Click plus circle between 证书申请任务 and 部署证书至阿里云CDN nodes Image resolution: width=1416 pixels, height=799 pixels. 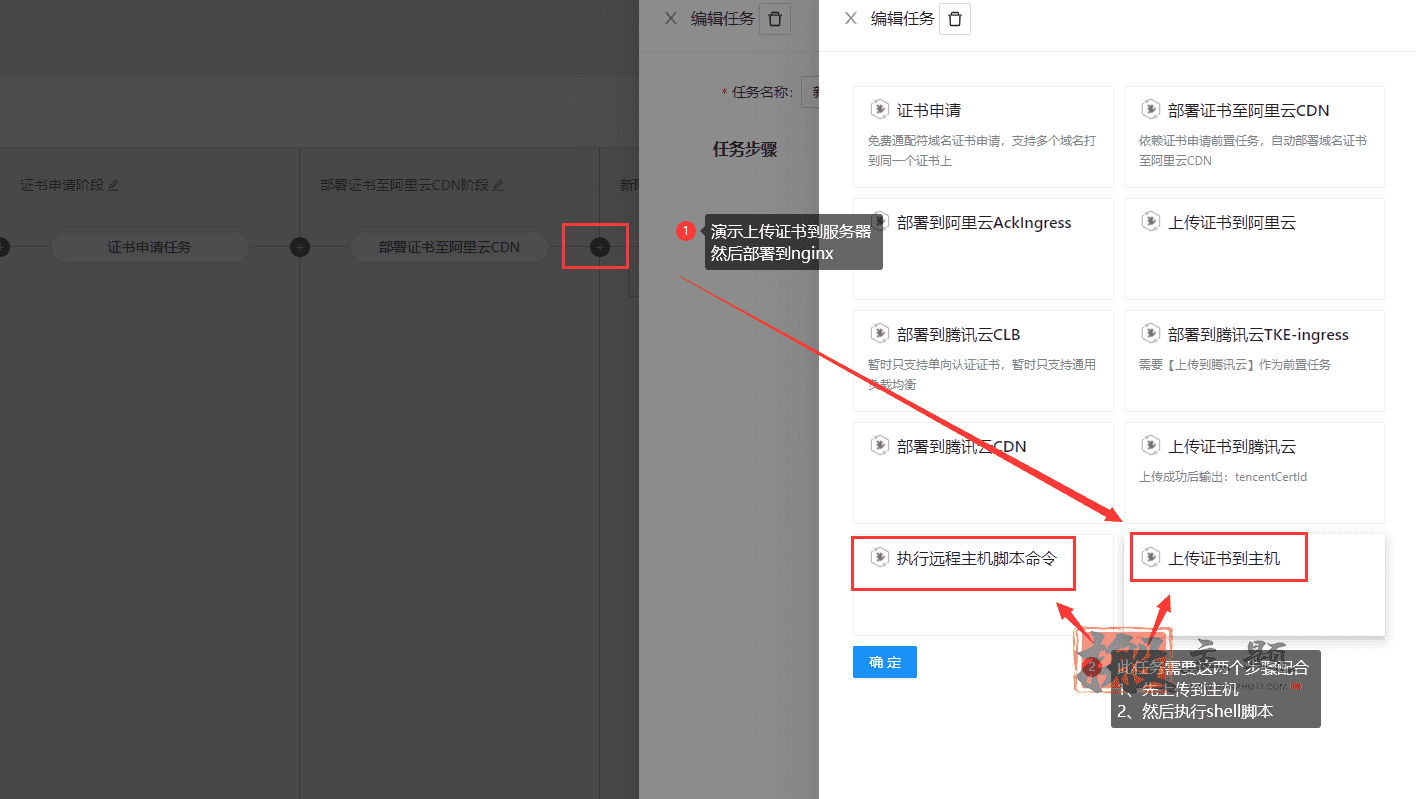click(299, 247)
